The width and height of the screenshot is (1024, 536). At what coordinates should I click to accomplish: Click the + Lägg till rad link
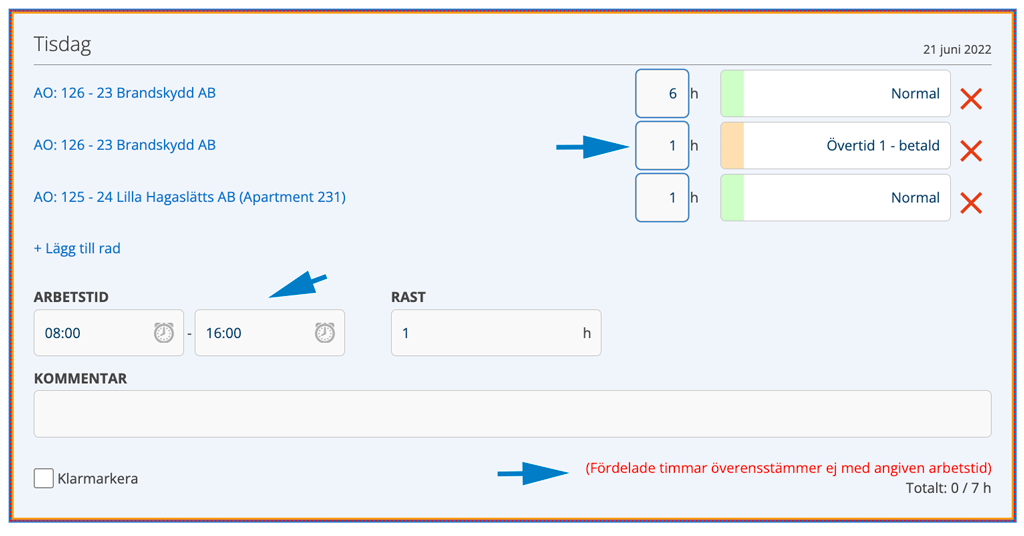point(77,248)
